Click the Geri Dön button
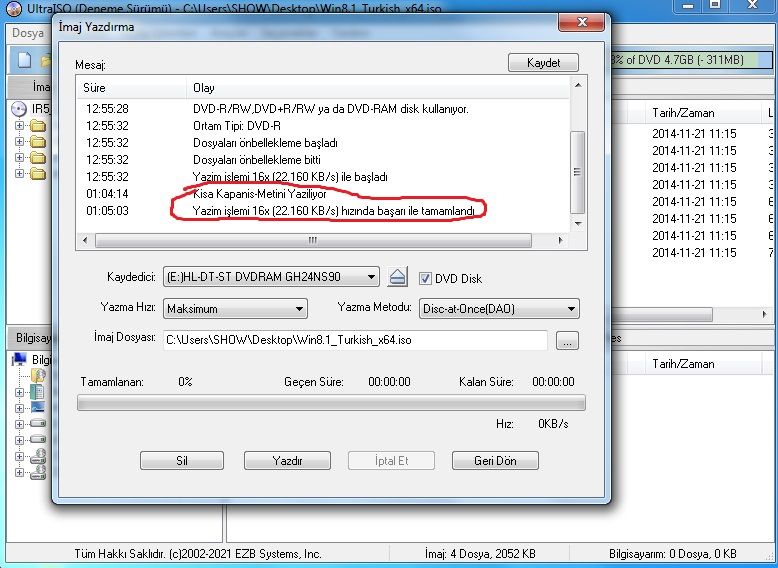Viewport: 778px width, 568px height. 495,460
